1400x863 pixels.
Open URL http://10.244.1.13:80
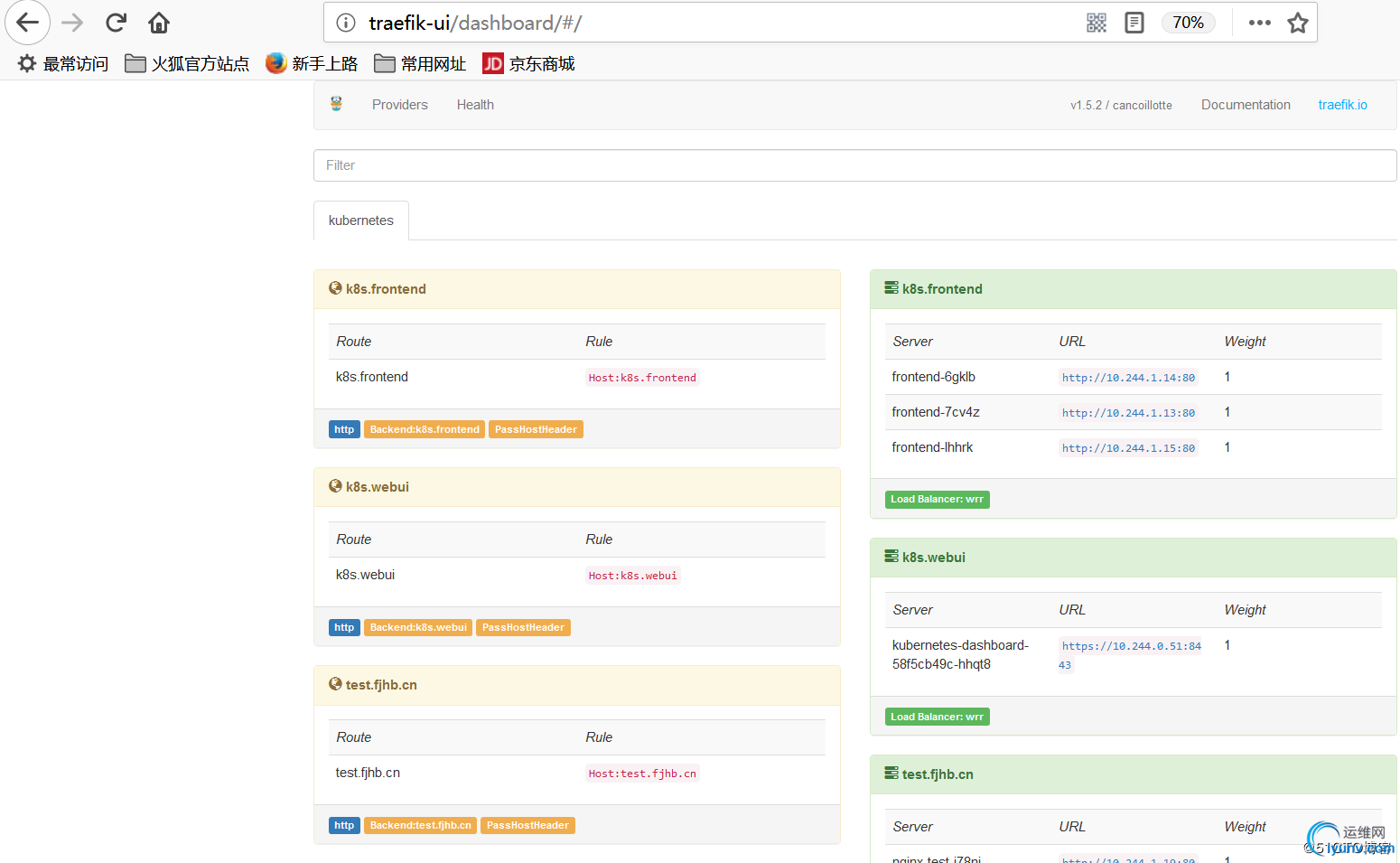(1128, 413)
